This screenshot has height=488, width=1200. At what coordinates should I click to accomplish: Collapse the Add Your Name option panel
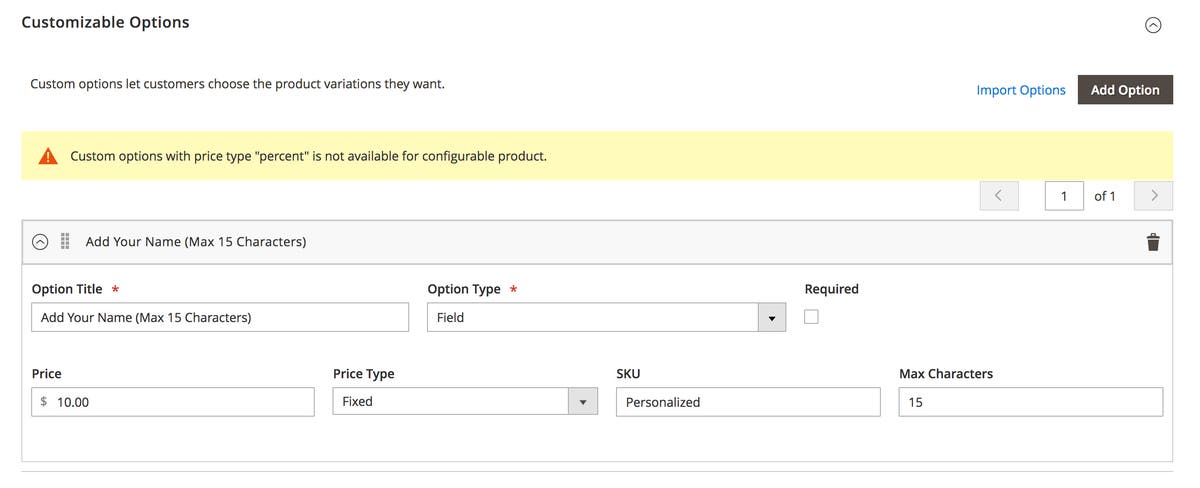tap(40, 242)
